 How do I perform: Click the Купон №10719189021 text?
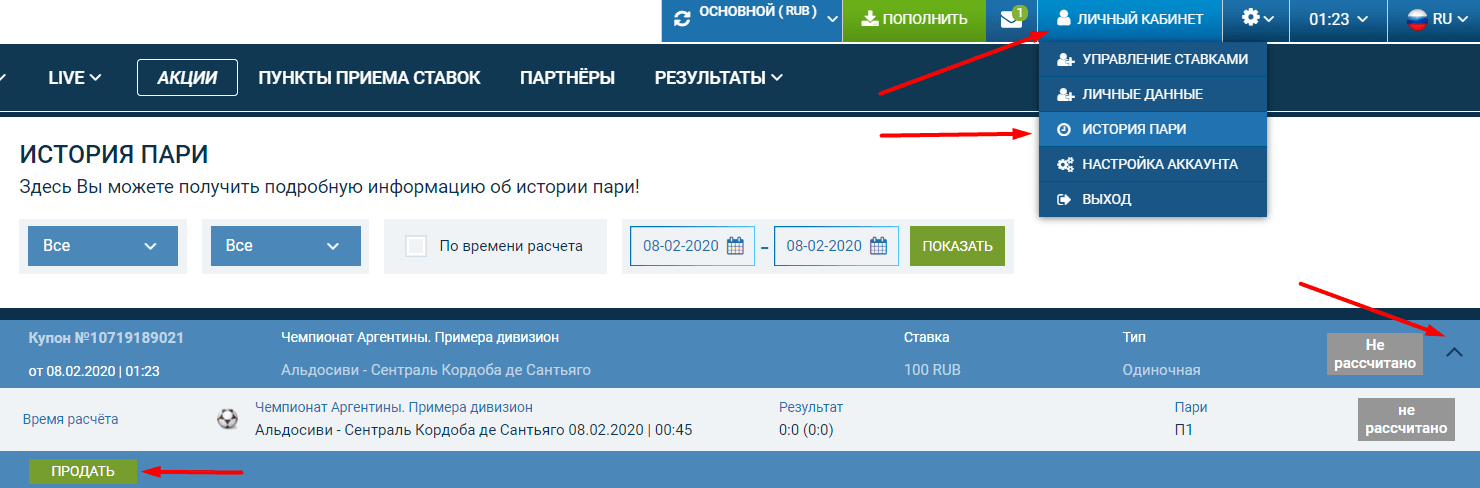105,338
